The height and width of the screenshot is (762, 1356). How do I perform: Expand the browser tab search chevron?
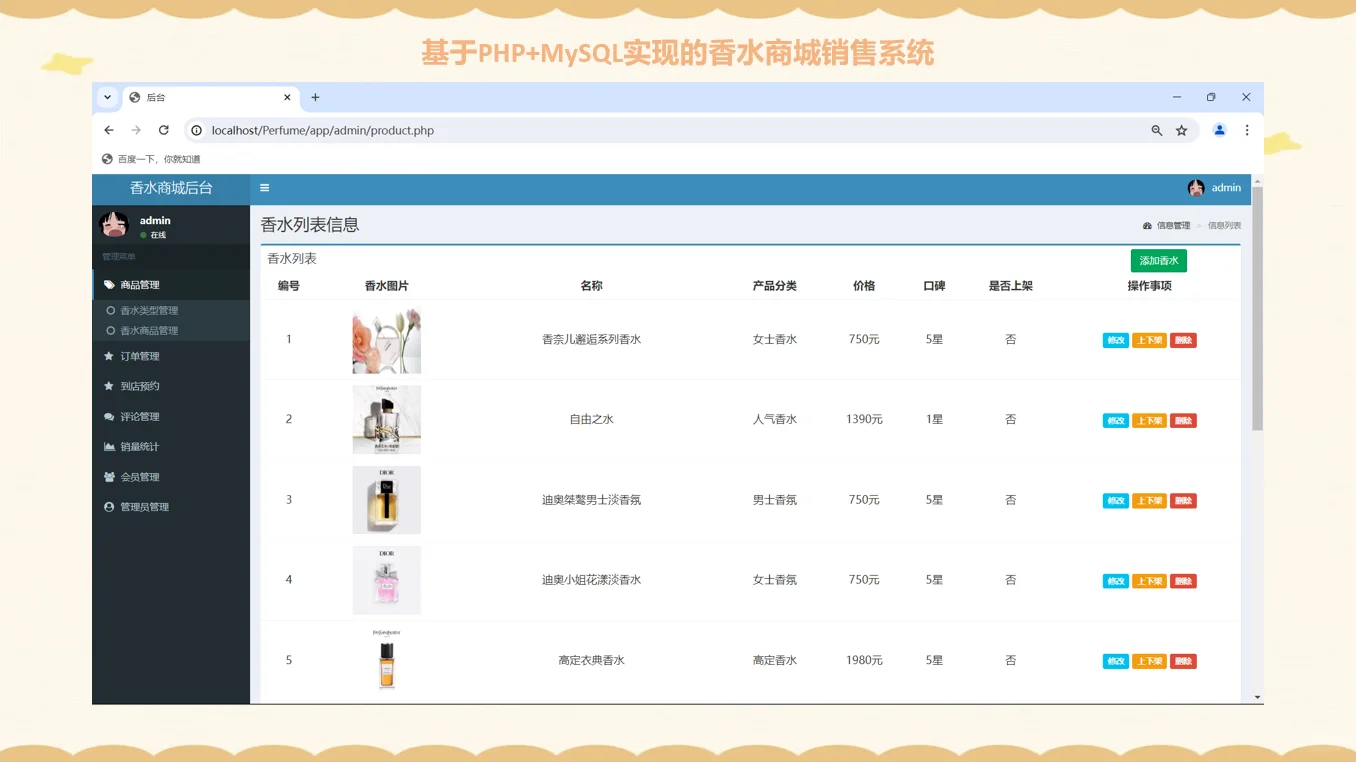[107, 97]
